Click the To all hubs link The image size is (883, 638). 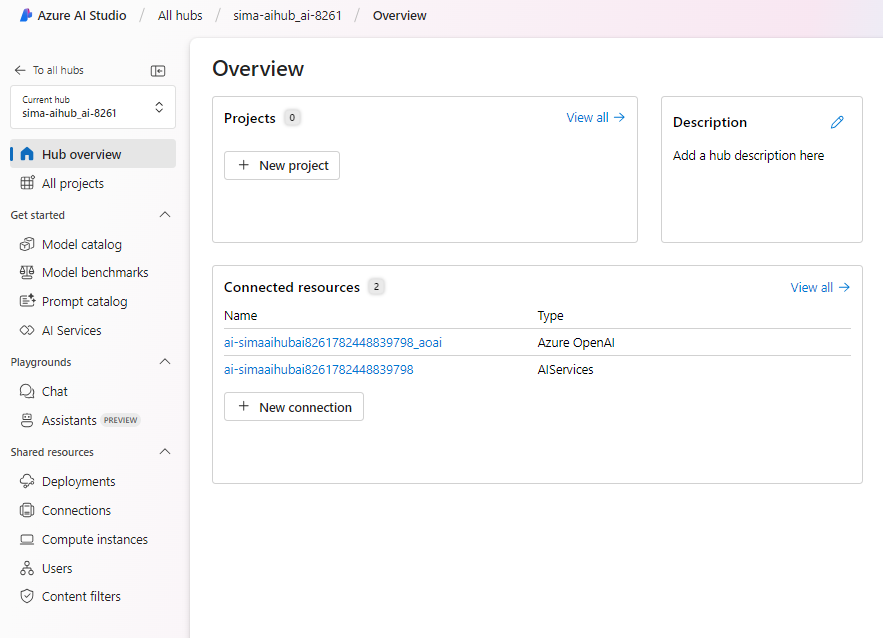coord(58,70)
